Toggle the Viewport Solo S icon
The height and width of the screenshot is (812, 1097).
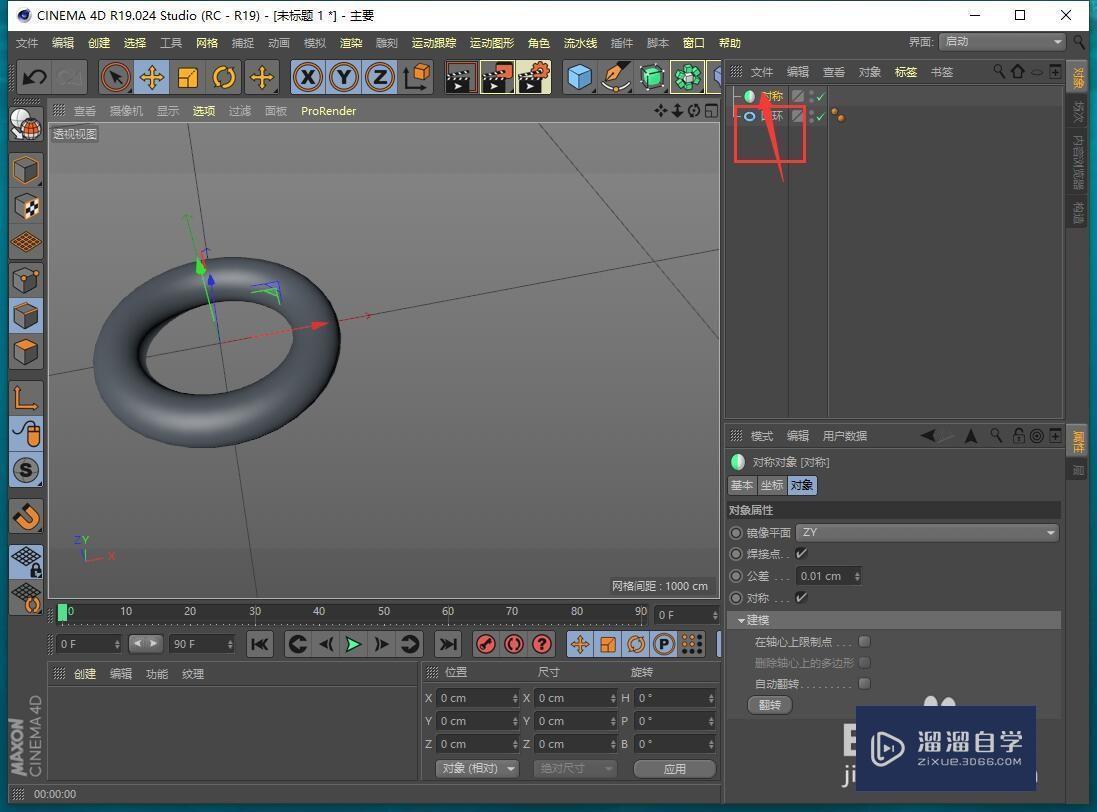(26, 470)
